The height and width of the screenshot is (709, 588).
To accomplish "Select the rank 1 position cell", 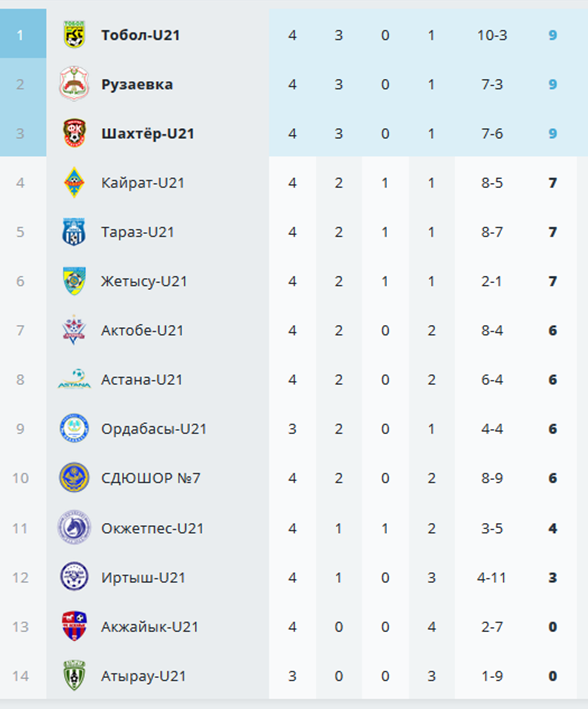I will coord(23,33).
